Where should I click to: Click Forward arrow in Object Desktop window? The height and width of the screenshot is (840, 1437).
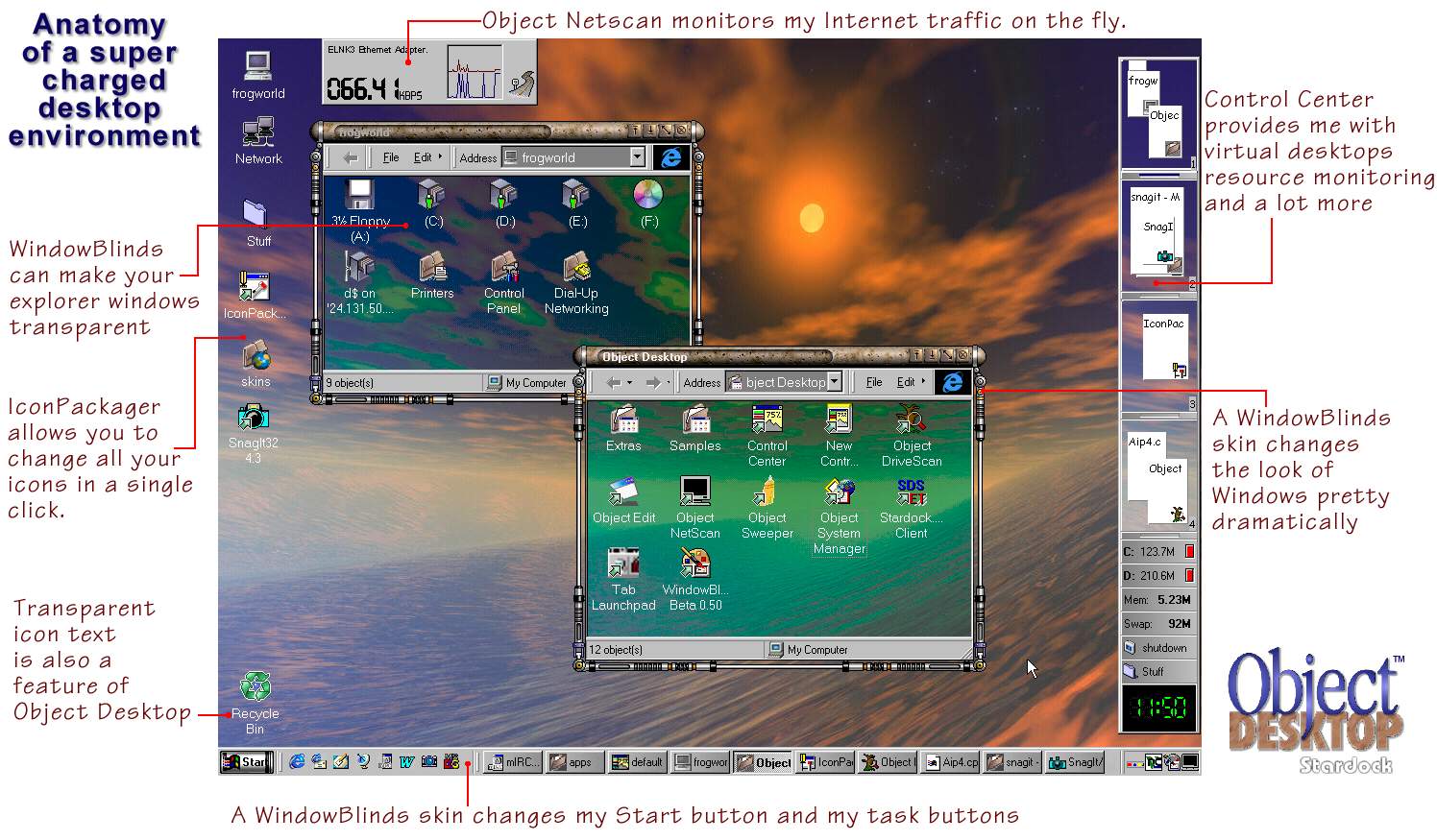point(652,382)
